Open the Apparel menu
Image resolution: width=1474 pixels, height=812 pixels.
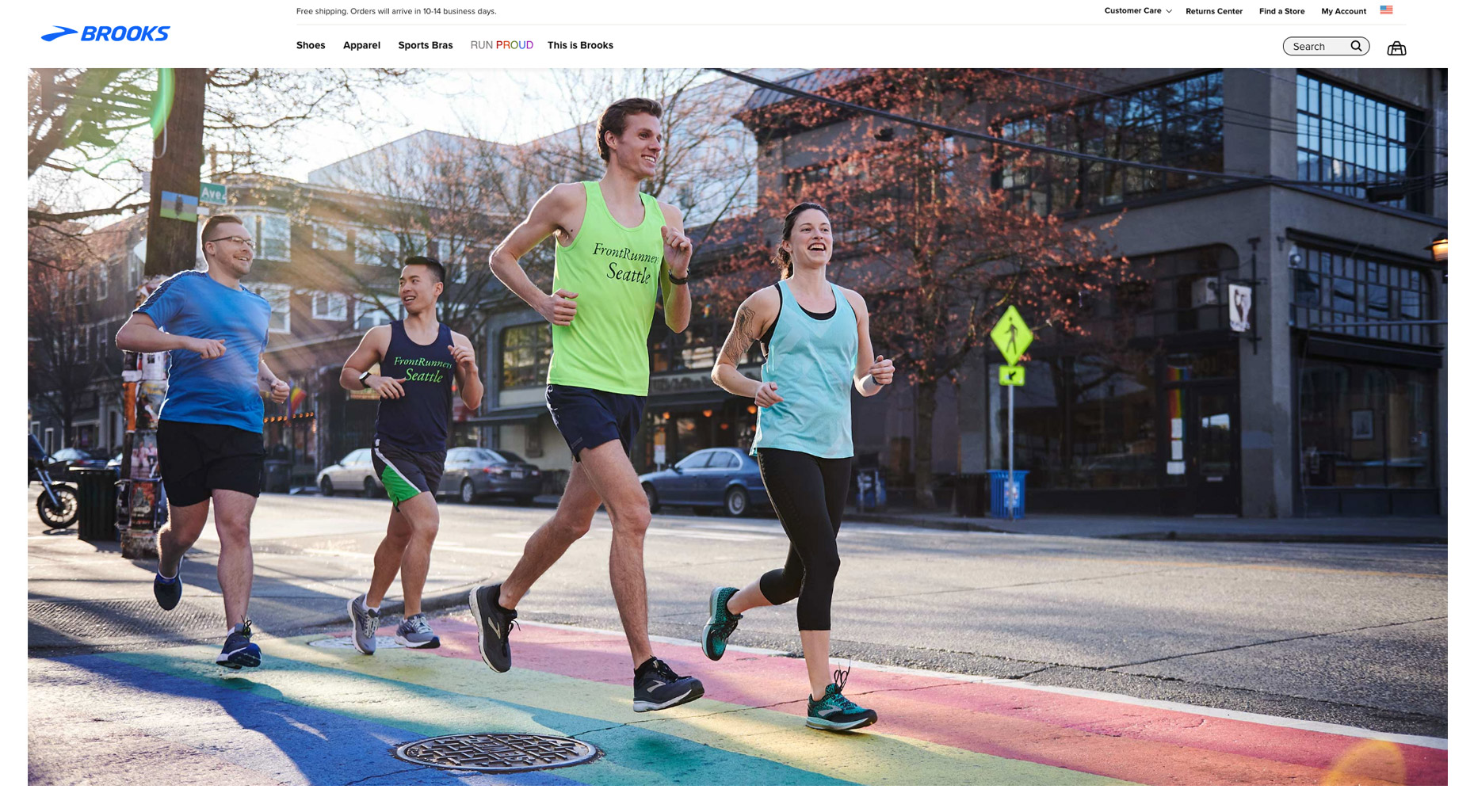361,45
